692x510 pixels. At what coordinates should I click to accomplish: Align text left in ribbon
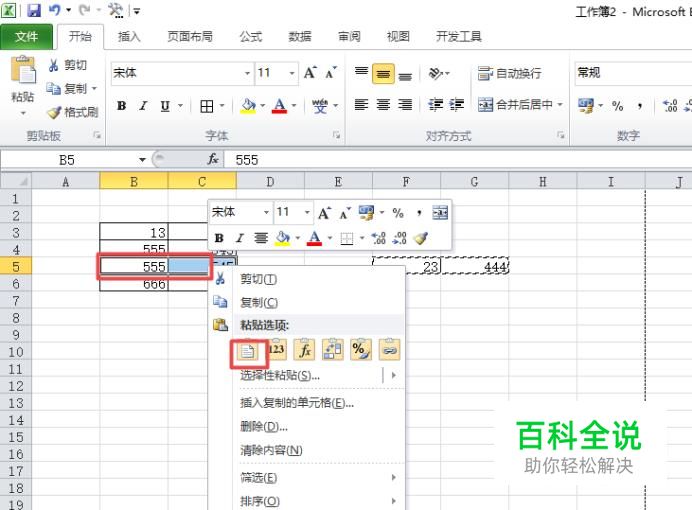[361, 105]
